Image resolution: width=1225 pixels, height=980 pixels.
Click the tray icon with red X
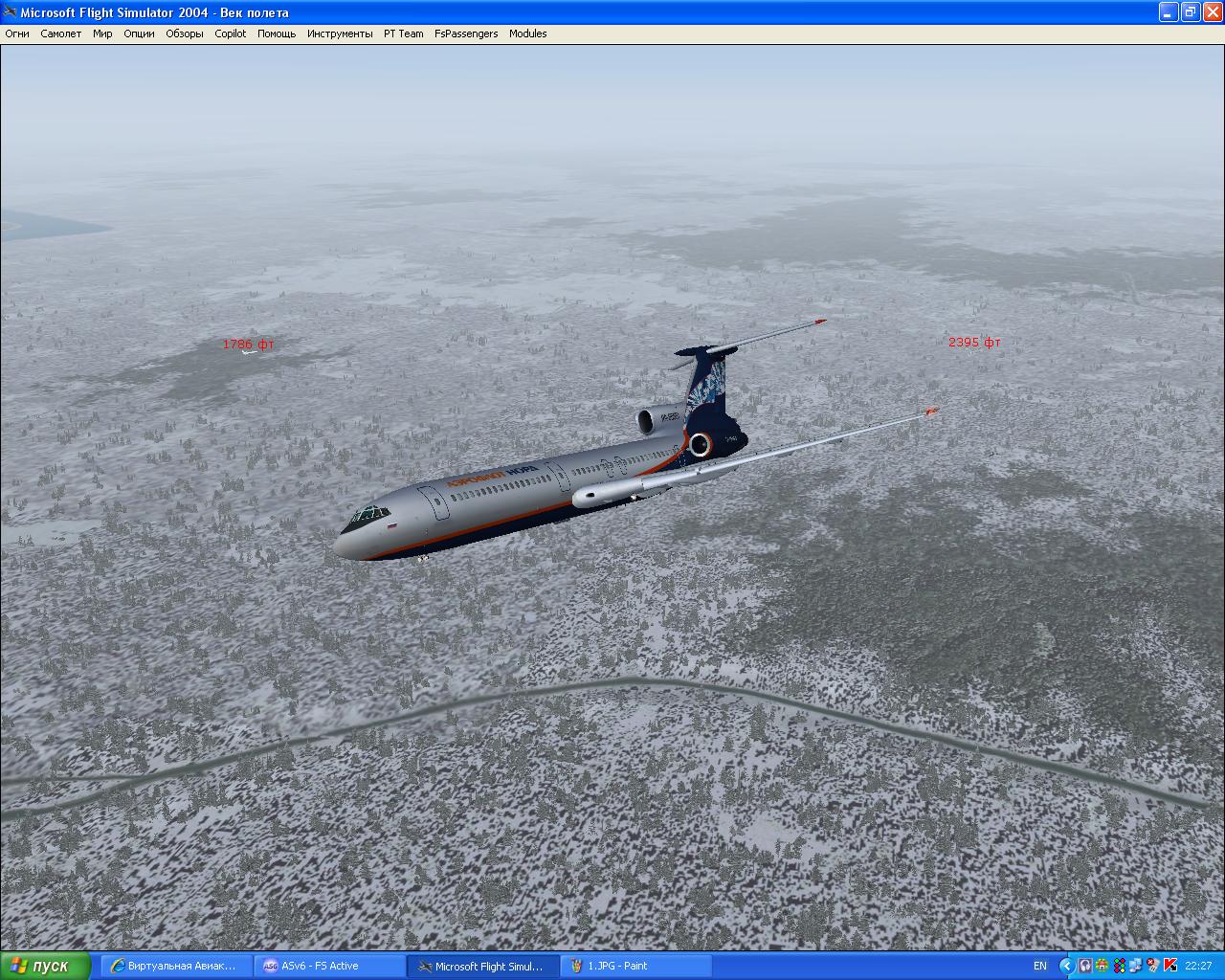1153,966
